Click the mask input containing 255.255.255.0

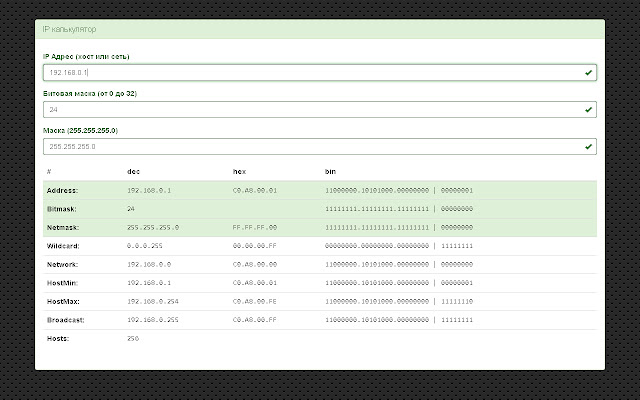[320, 147]
